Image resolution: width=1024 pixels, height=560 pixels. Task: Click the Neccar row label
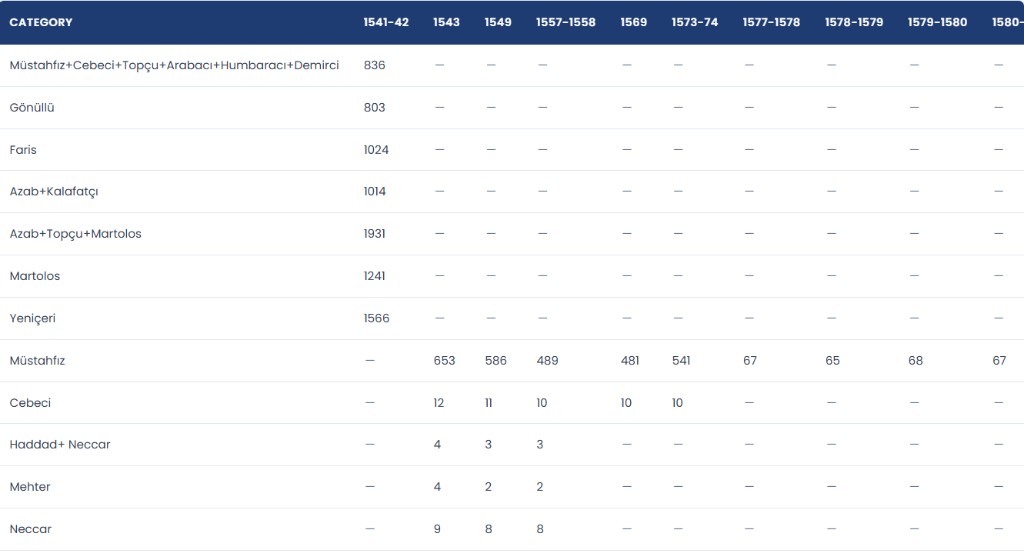pyautogui.click(x=31, y=529)
